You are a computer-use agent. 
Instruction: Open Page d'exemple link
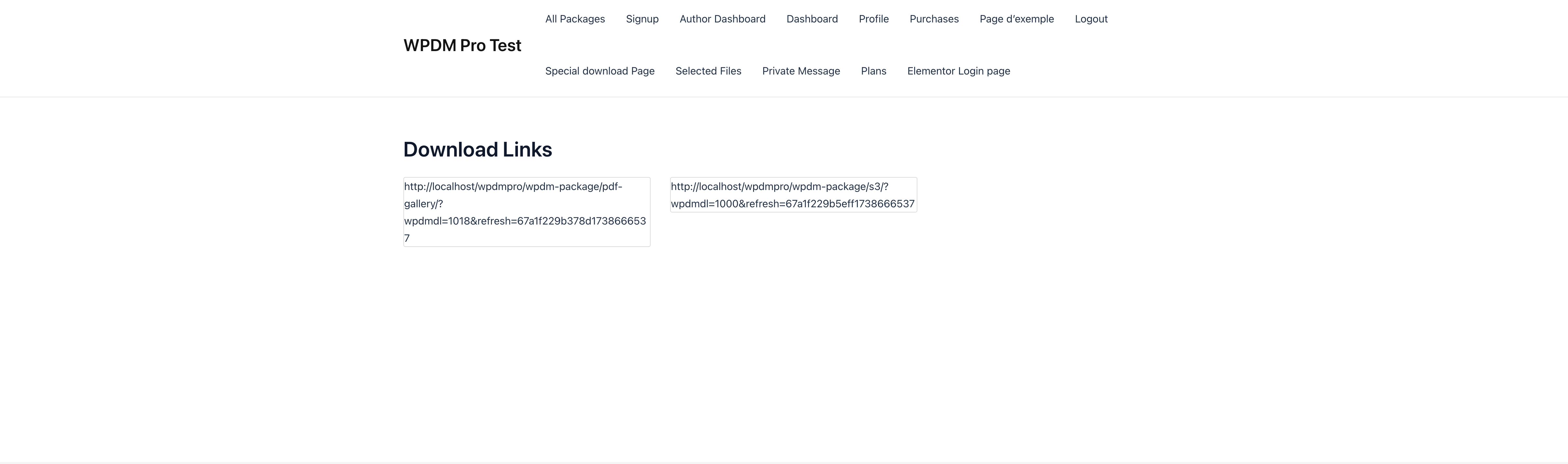(1017, 19)
